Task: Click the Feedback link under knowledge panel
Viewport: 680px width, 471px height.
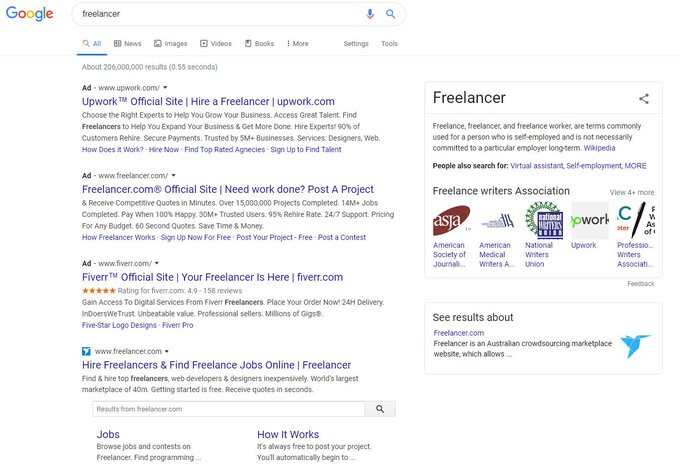Action: [x=641, y=284]
